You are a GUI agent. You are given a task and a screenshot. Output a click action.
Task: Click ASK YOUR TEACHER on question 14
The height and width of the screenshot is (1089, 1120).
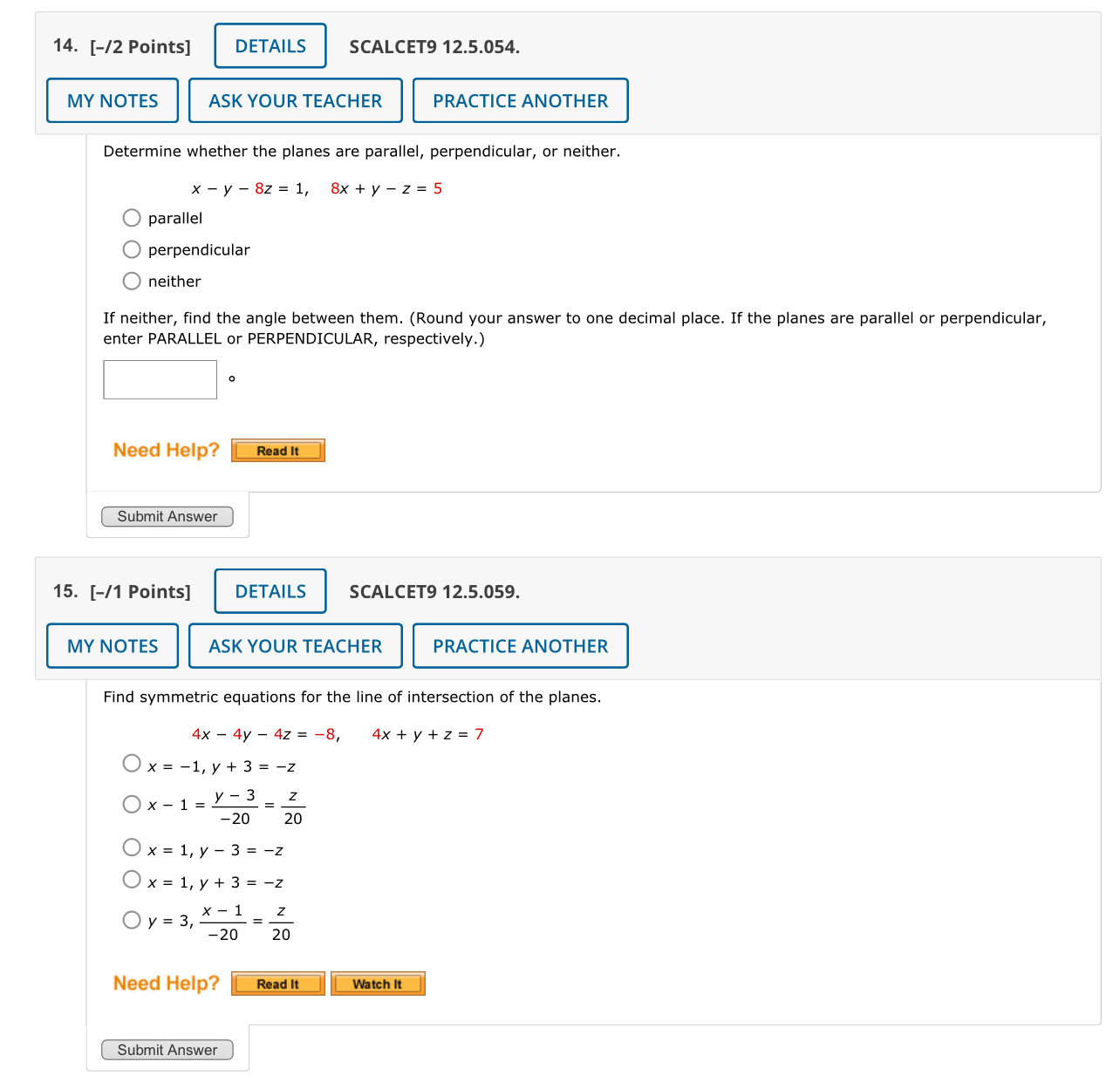click(x=295, y=100)
